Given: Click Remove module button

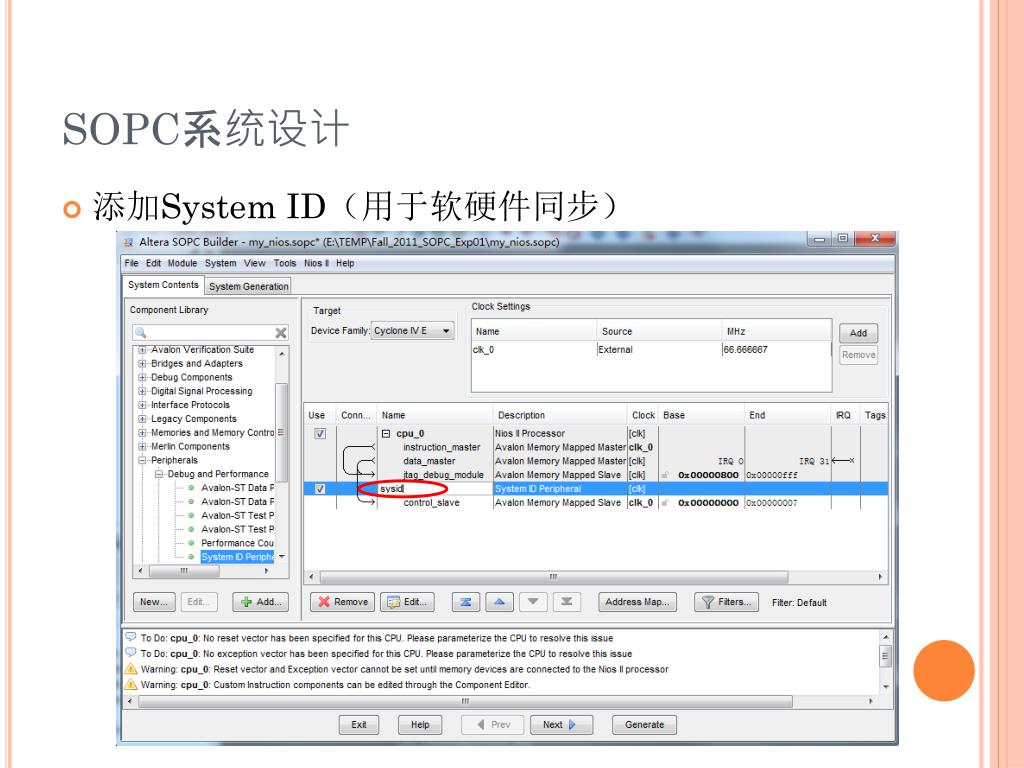Looking at the screenshot, I should pyautogui.click(x=343, y=602).
